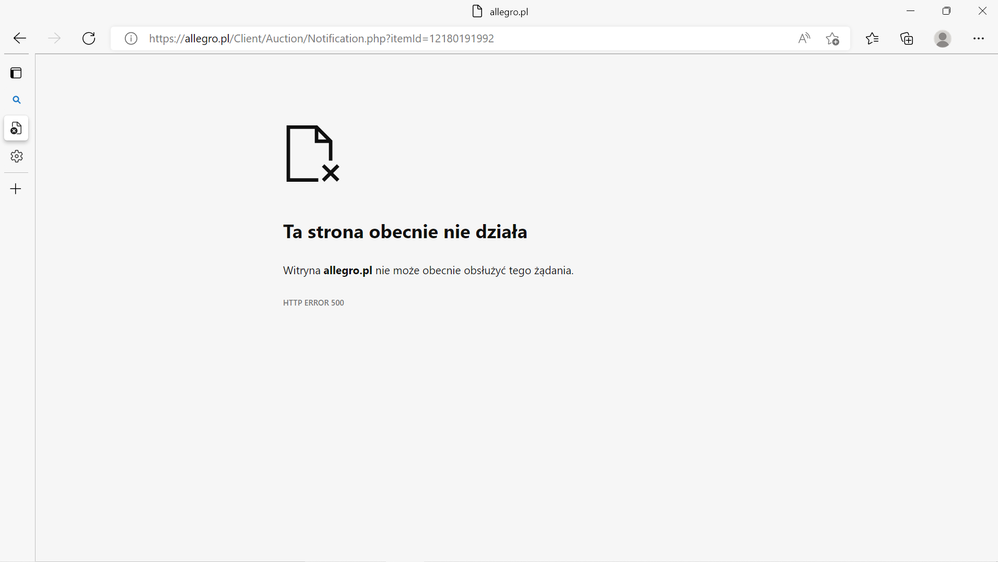Open the Collections panel
The height and width of the screenshot is (562, 998).
pos(907,39)
